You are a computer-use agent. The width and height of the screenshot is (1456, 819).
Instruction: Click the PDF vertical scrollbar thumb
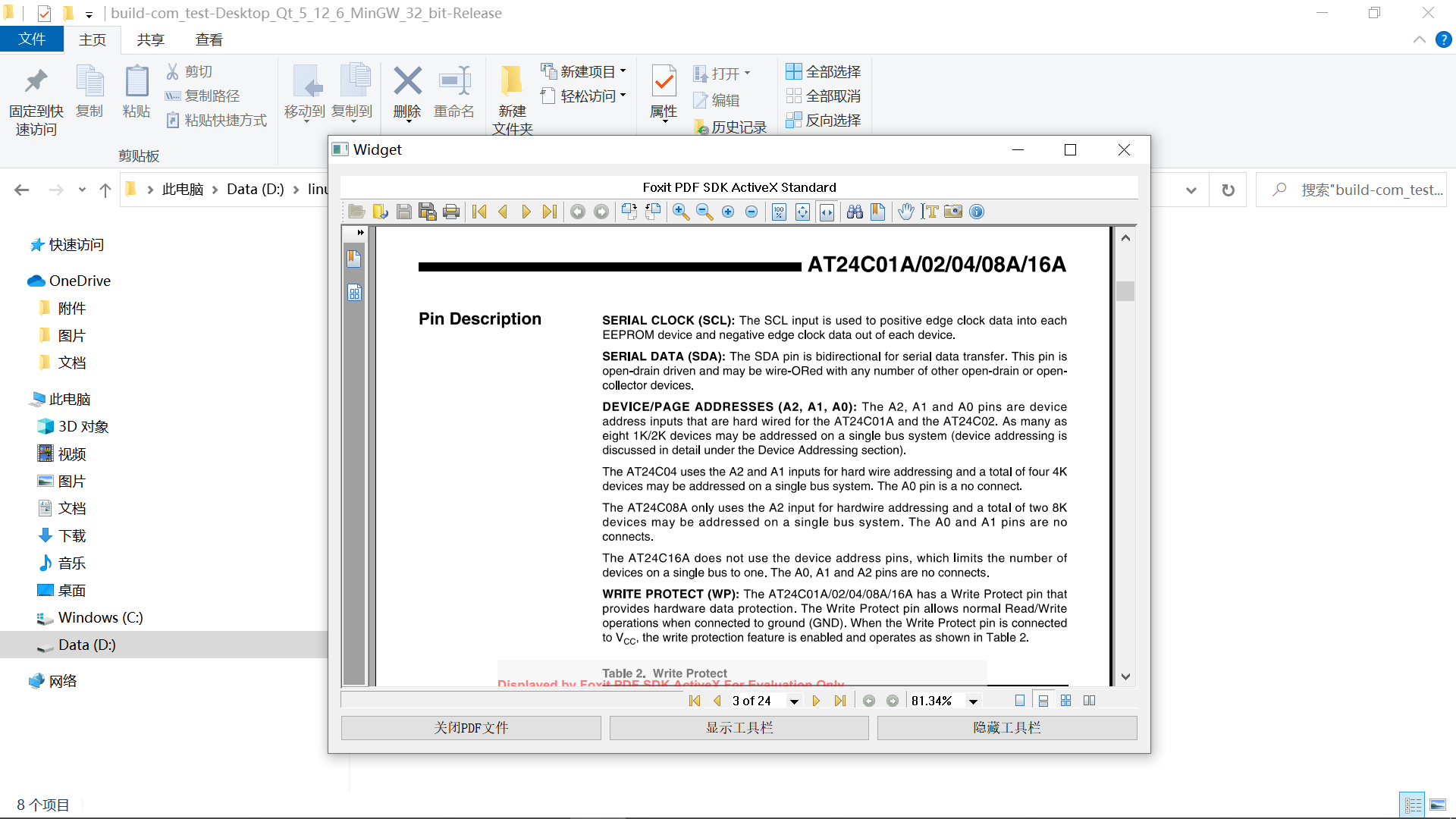tap(1125, 291)
